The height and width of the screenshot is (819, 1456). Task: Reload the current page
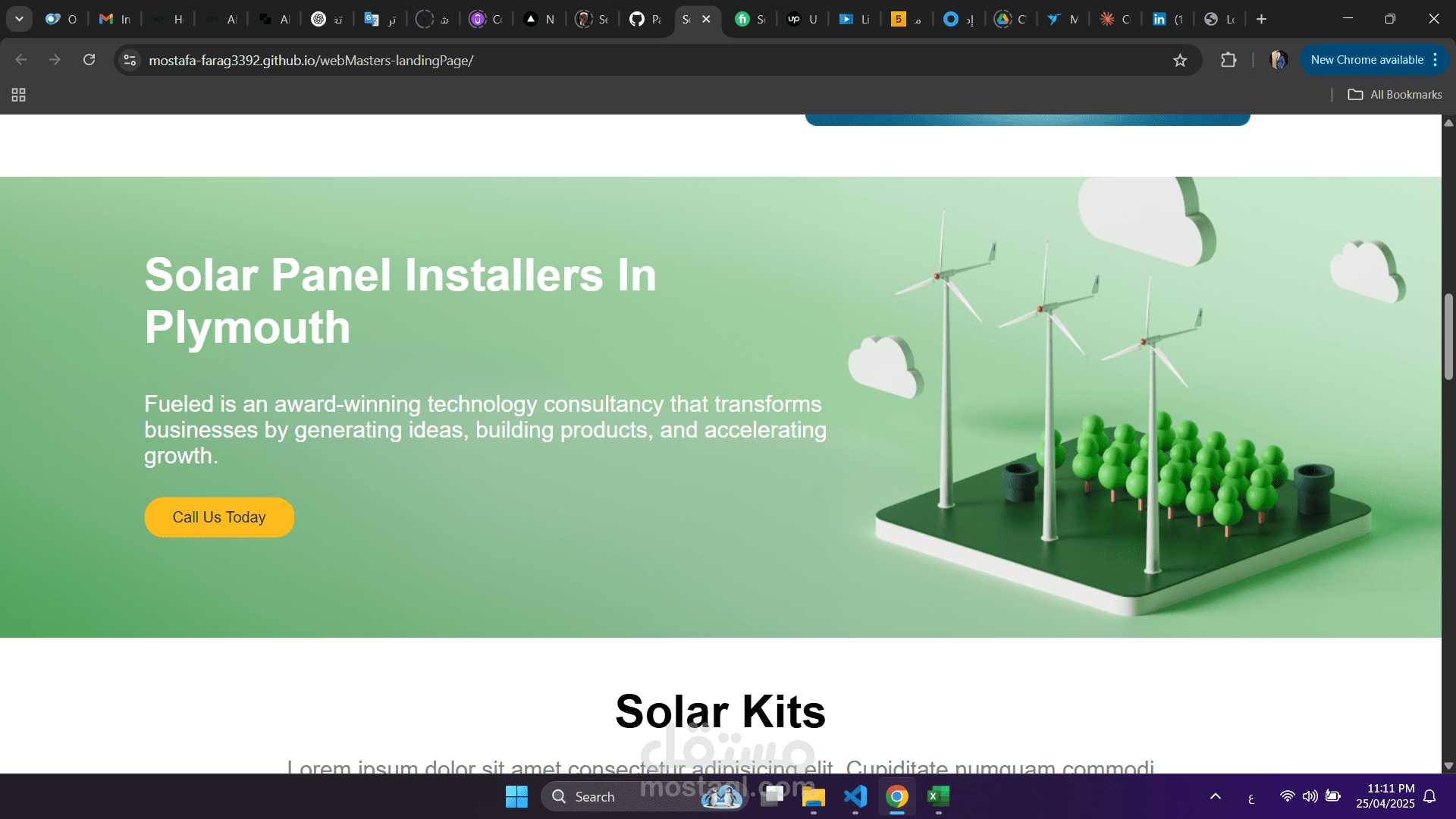pyautogui.click(x=89, y=60)
